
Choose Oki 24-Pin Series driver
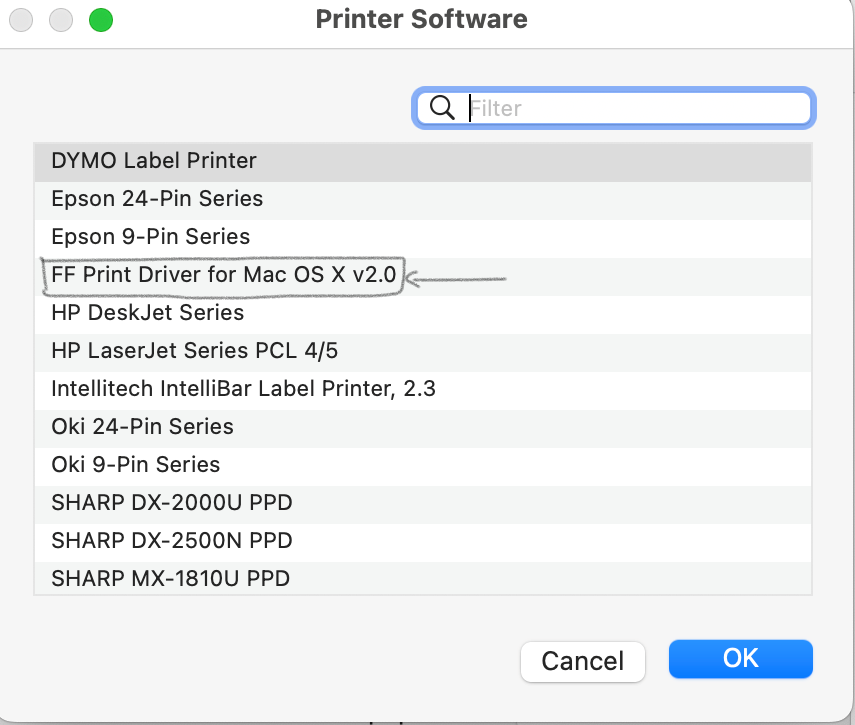(x=142, y=426)
